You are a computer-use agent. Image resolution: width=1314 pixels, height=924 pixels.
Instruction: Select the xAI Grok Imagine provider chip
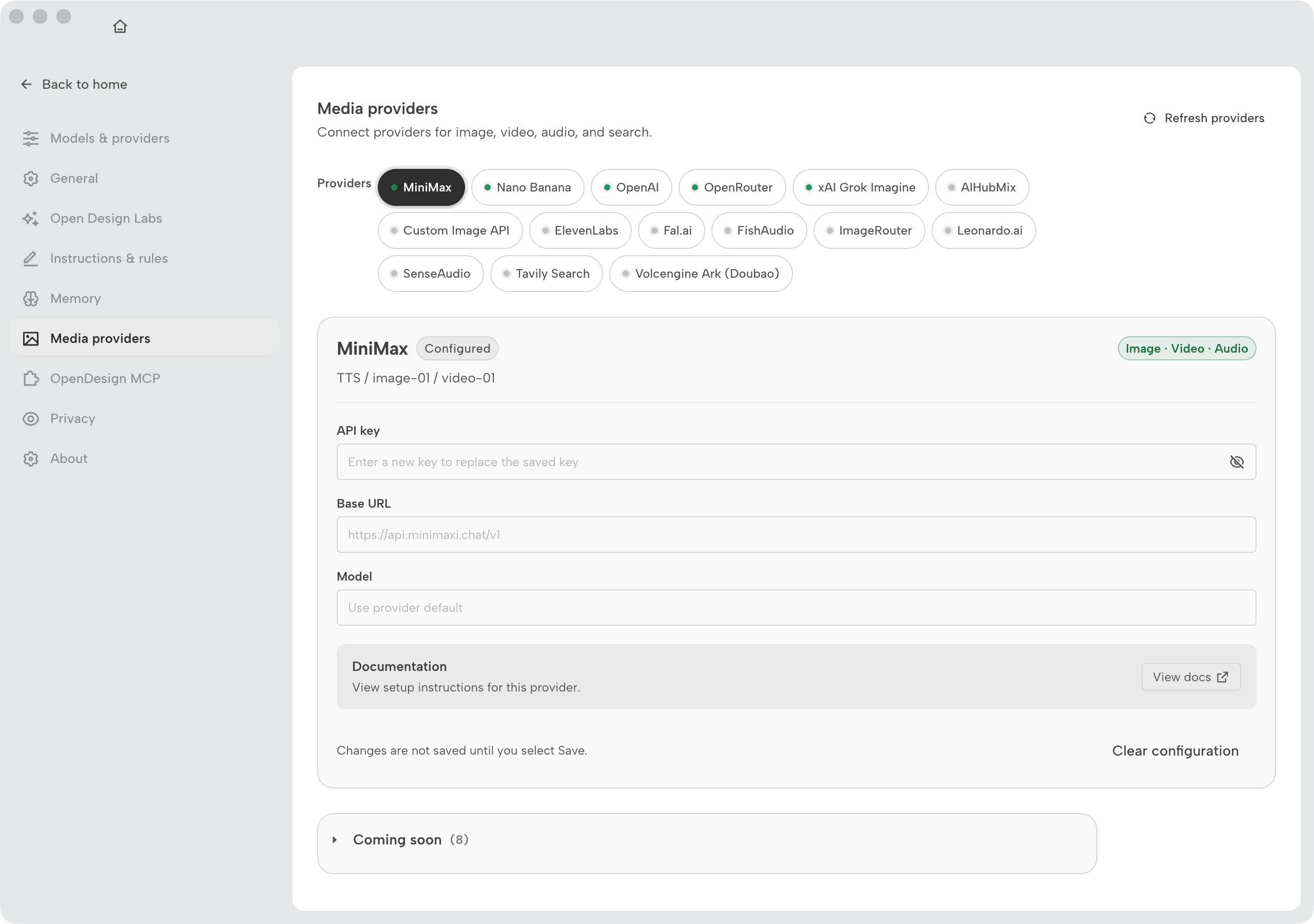click(860, 187)
